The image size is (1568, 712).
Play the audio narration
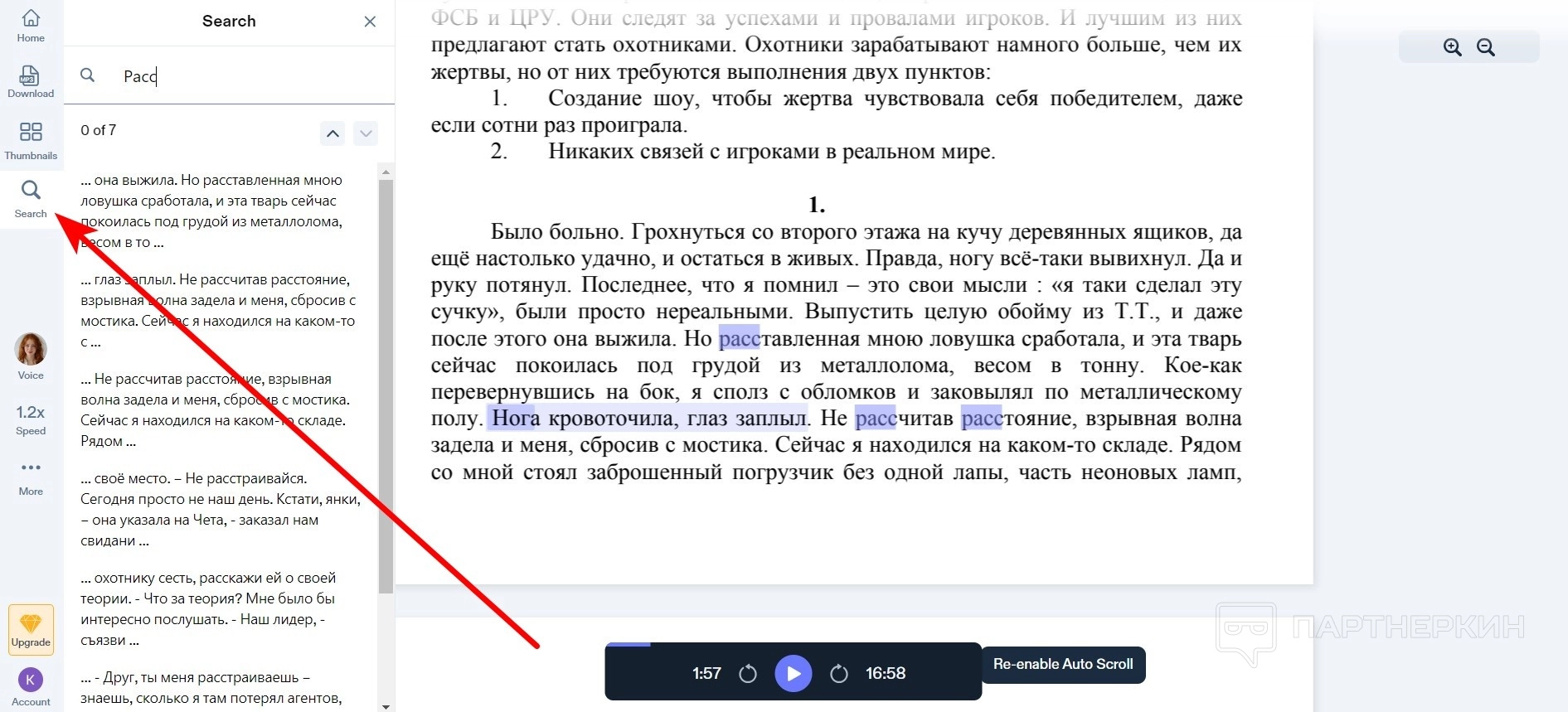coord(794,673)
